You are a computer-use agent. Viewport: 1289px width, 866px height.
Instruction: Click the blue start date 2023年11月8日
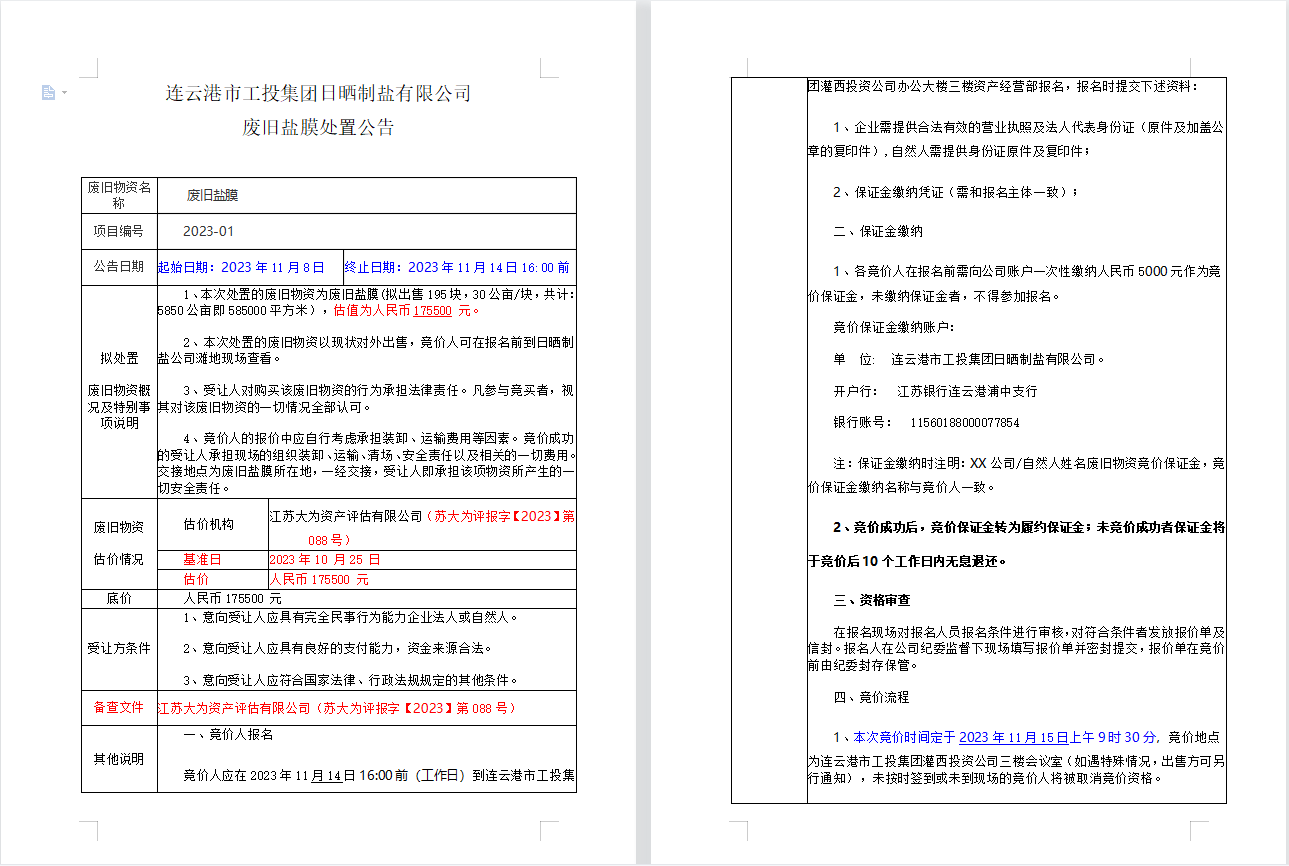pyautogui.click(x=241, y=267)
